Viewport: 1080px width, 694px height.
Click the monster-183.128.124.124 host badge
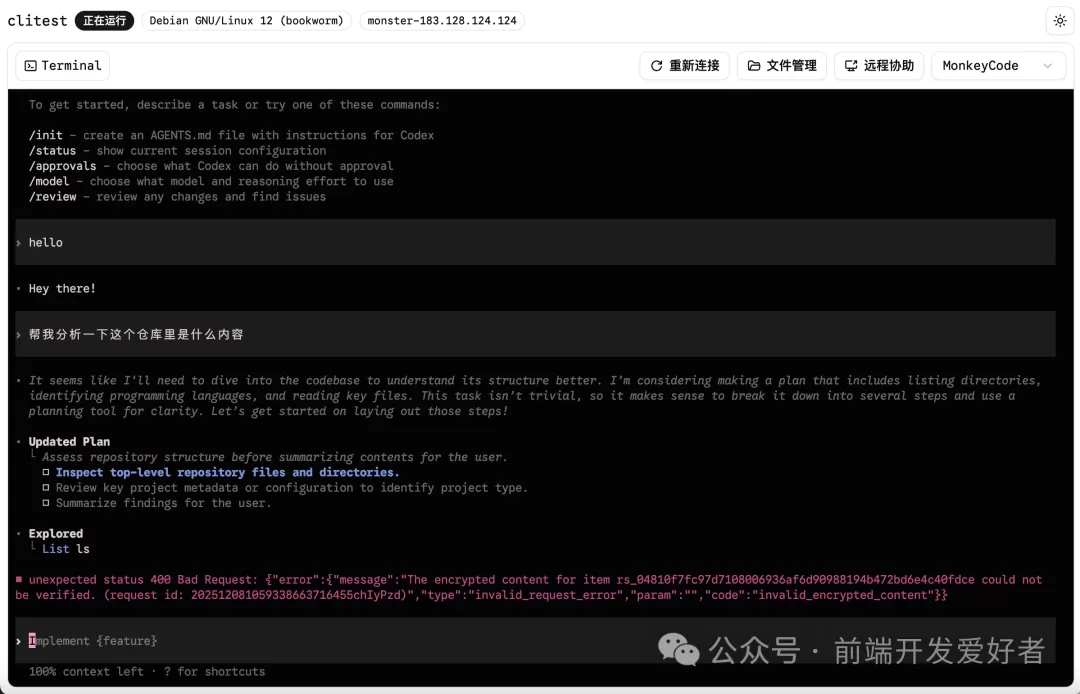(442, 21)
